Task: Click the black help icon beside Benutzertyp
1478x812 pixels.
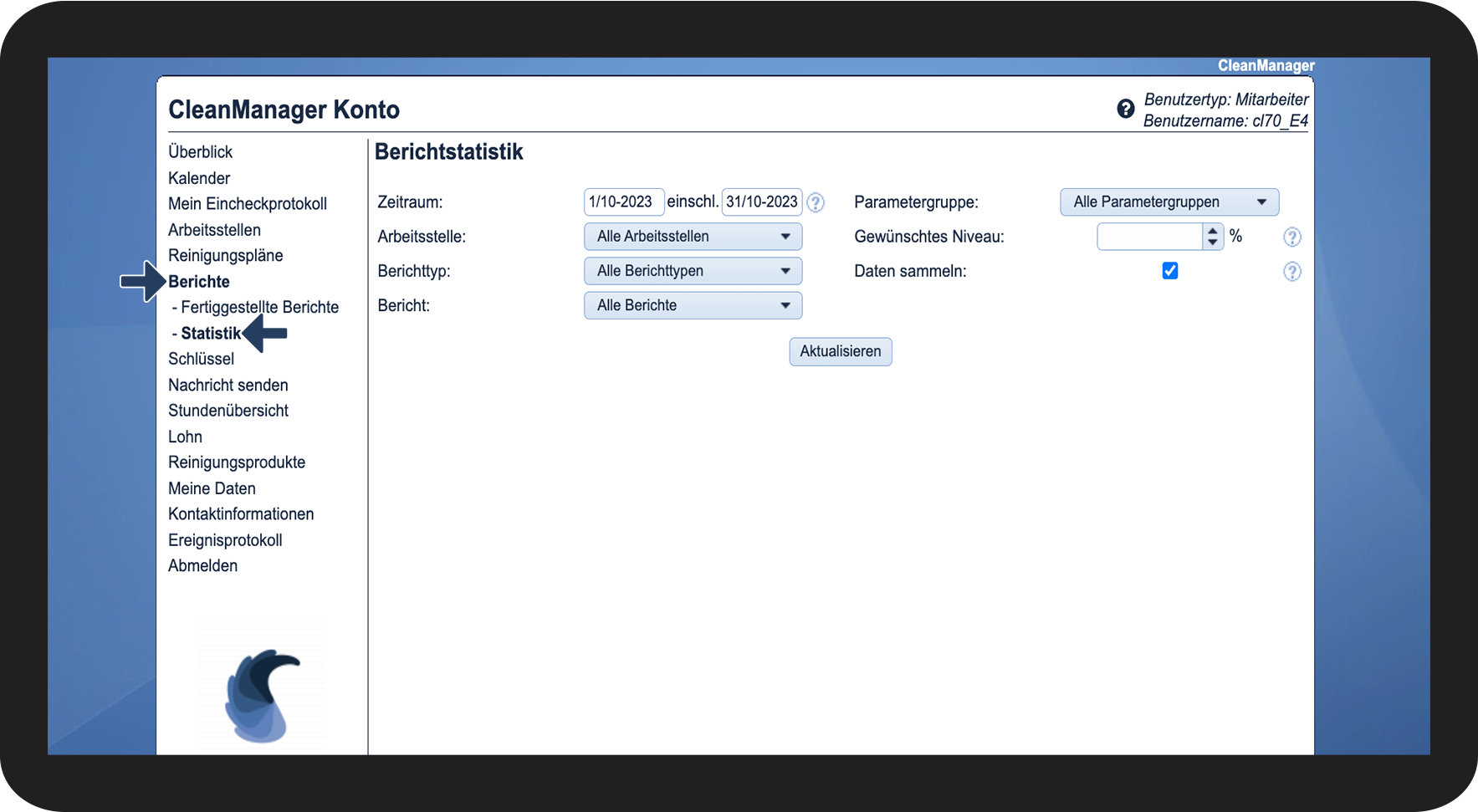Action: [1126, 109]
